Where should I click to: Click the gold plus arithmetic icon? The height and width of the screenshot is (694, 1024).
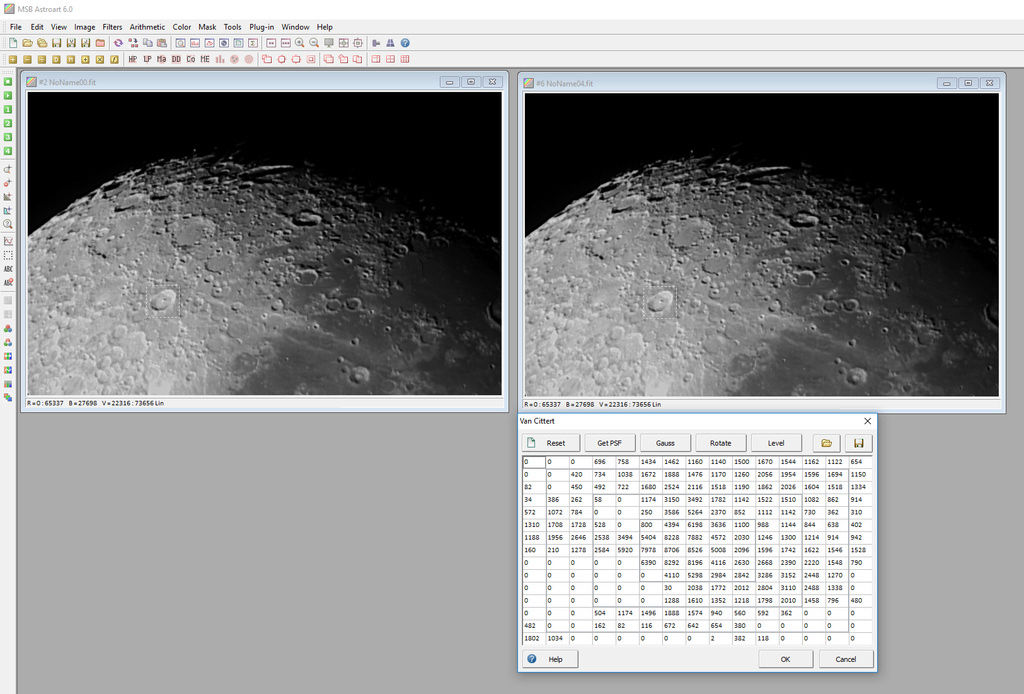(x=13, y=59)
